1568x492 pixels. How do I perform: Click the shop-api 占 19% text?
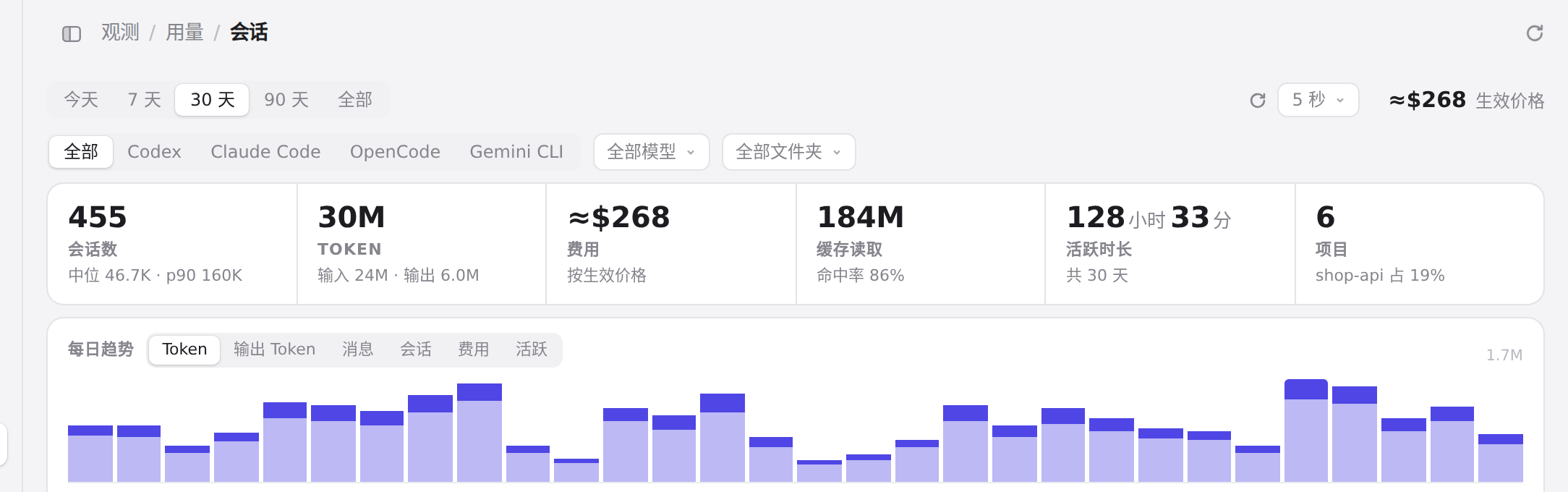point(1380,276)
